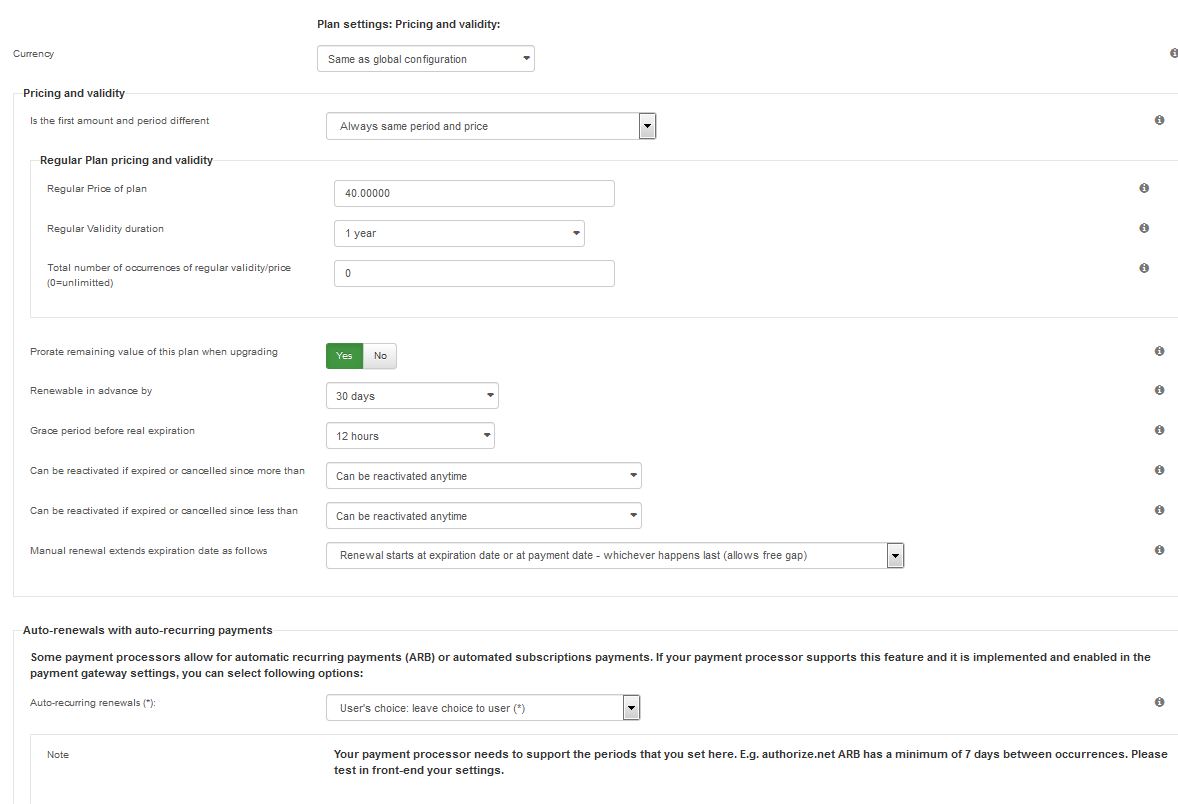Click 'Auto-renewals with auto-recurring payments' heading
Viewport: 1178px width, 804px height.
coord(147,630)
